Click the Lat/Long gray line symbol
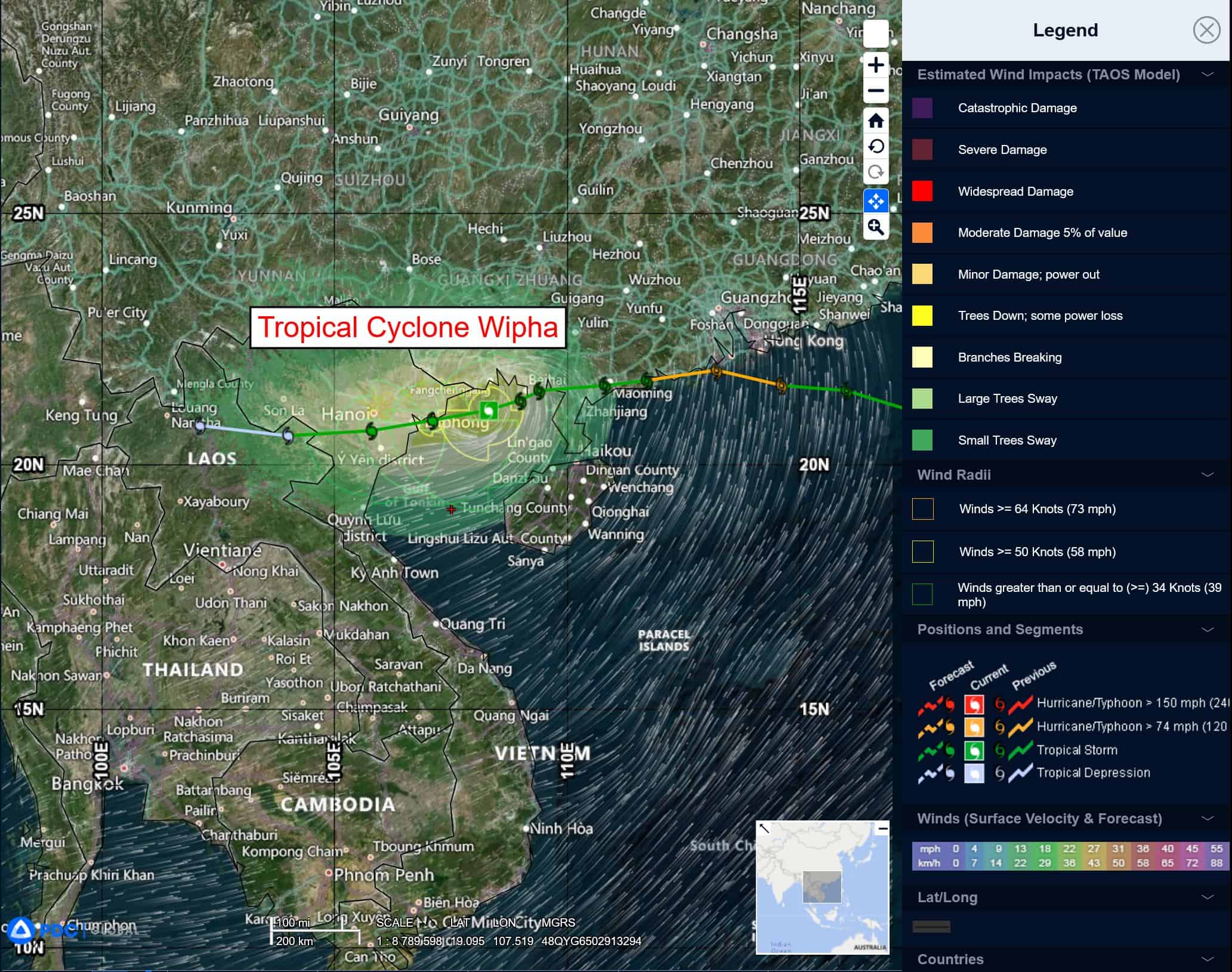The height and width of the screenshot is (972, 1232). 931,927
